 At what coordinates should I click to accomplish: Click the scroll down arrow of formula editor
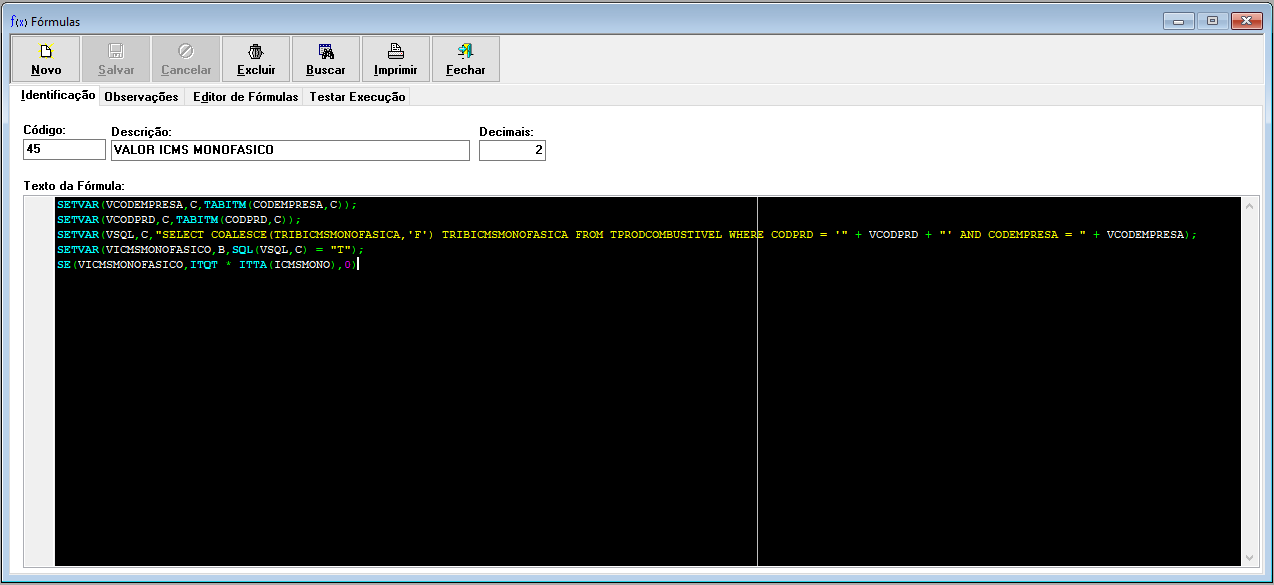(x=1249, y=557)
